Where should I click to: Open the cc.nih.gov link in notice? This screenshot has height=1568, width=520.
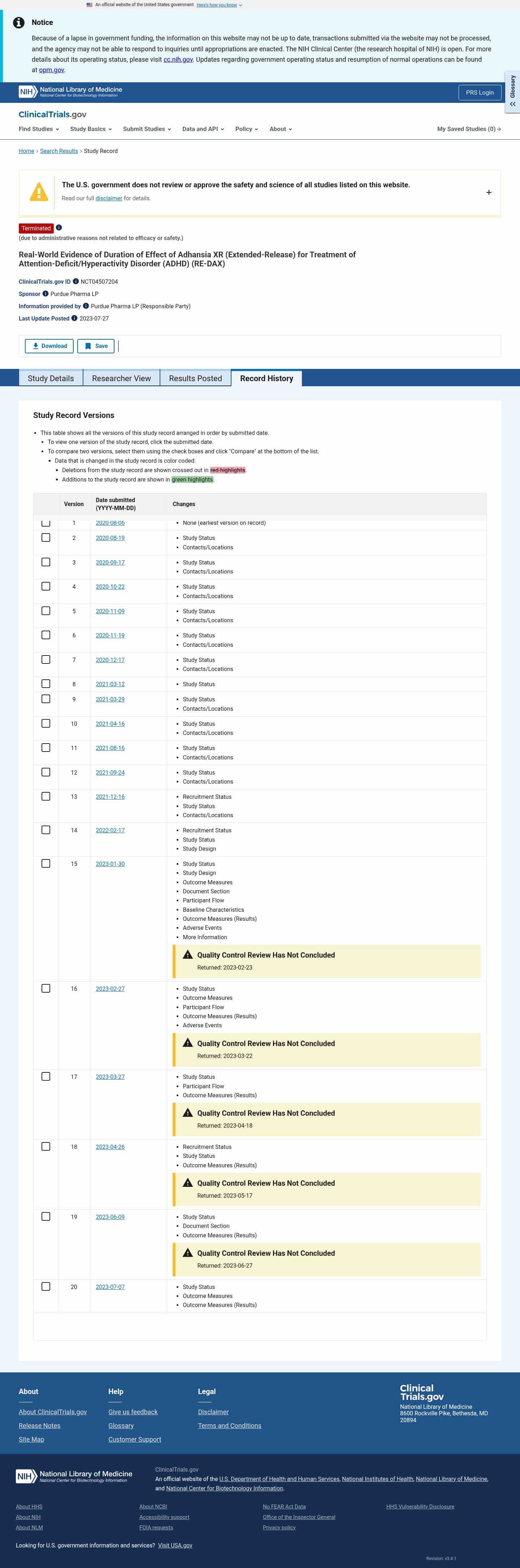tap(178, 60)
